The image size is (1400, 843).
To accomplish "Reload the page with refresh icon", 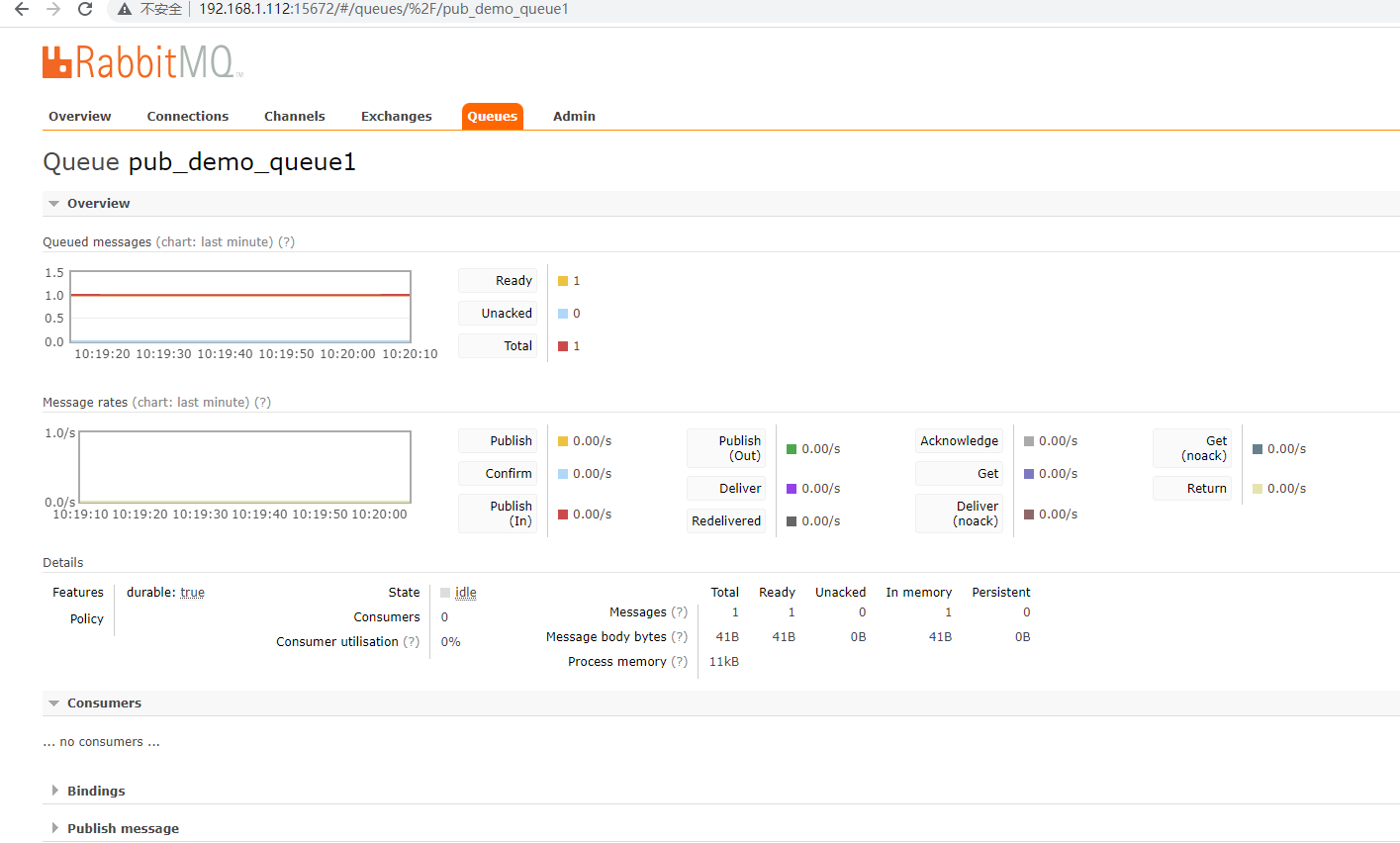I will 85,9.
